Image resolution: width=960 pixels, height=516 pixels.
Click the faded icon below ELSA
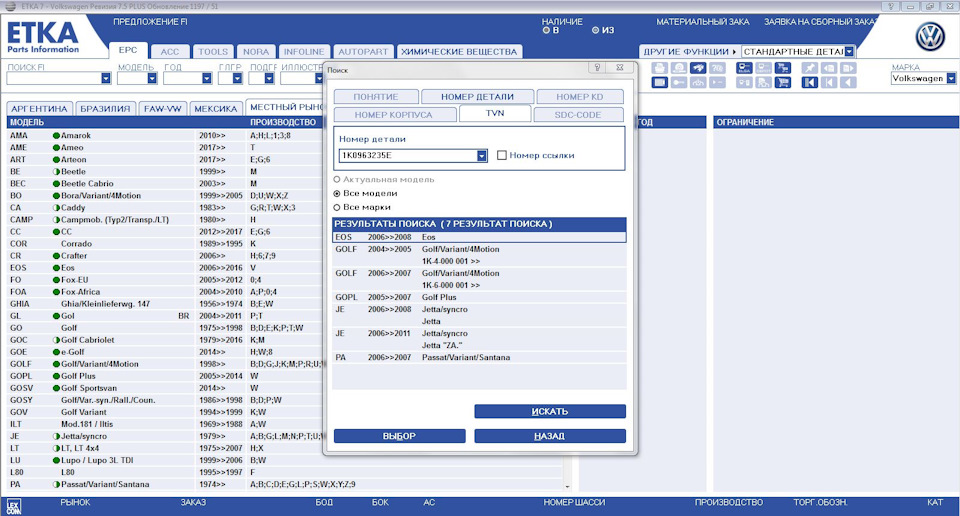[744, 83]
